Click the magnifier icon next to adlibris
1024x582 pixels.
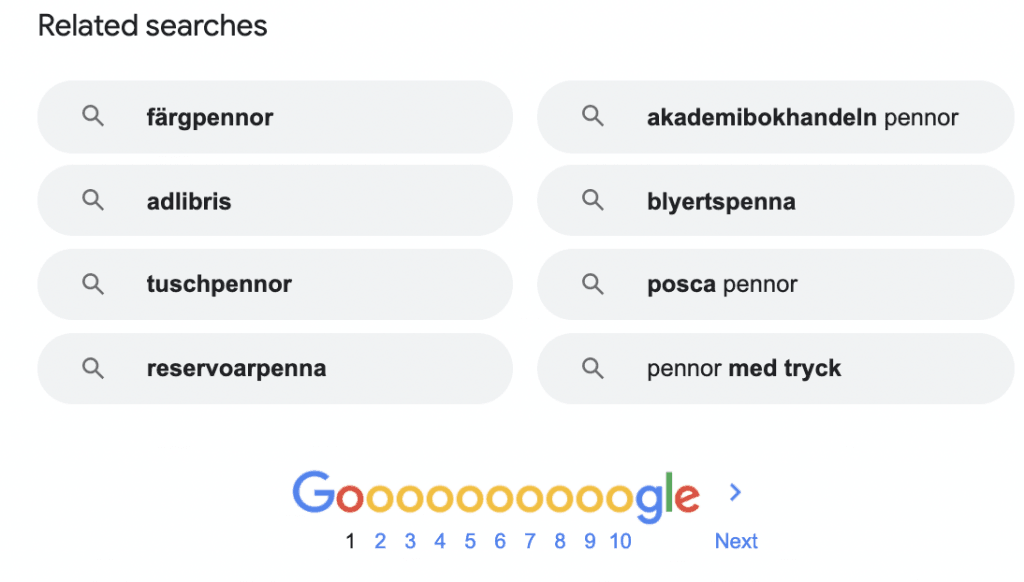coord(93,201)
